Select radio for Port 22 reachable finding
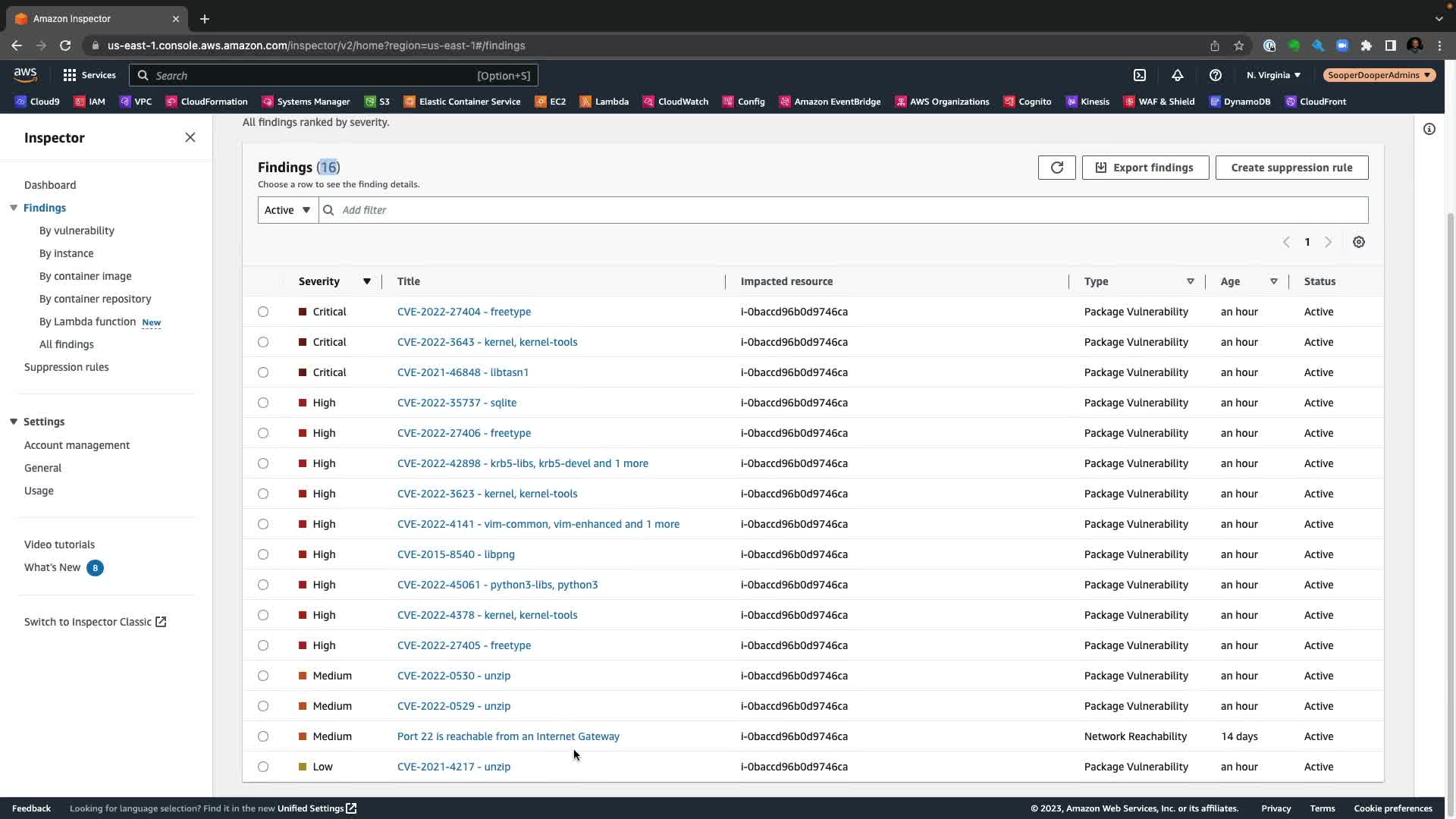Screen dimensions: 1456x819 263,736
